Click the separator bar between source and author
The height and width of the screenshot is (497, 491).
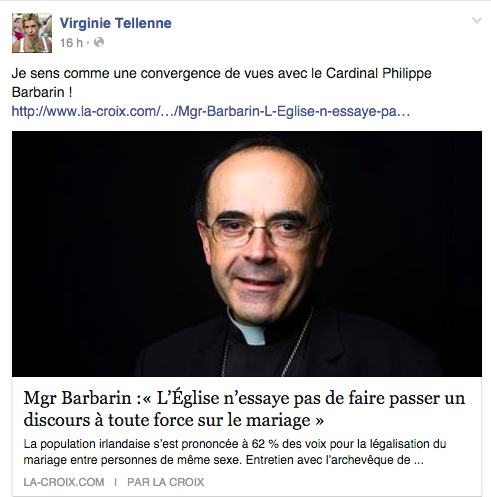pos(115,482)
